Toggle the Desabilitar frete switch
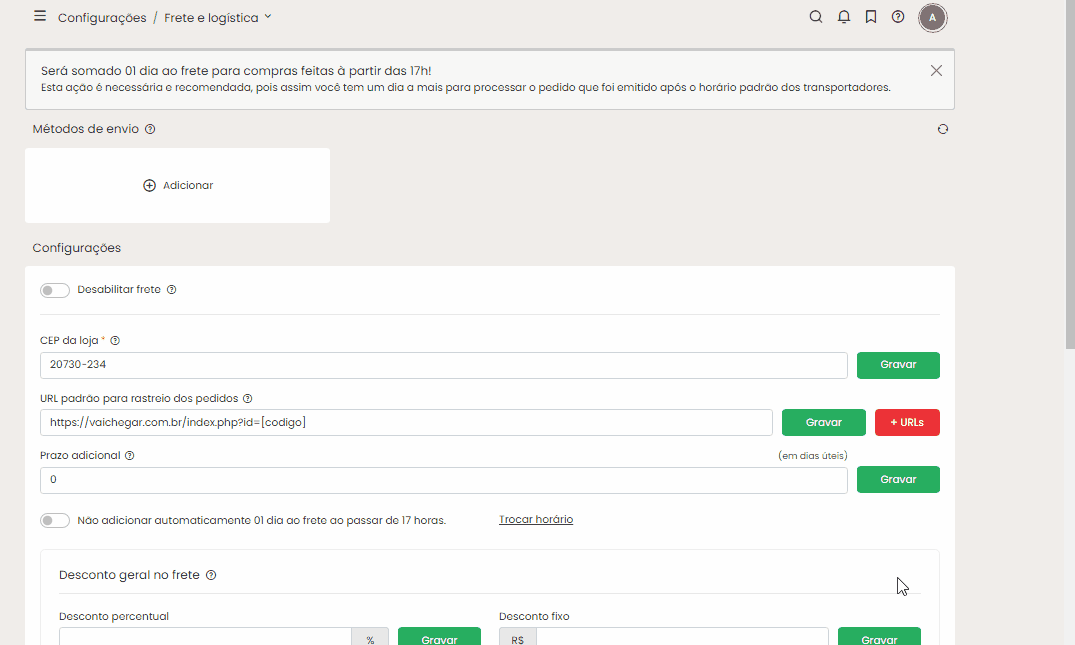The height and width of the screenshot is (645, 1075). point(55,290)
